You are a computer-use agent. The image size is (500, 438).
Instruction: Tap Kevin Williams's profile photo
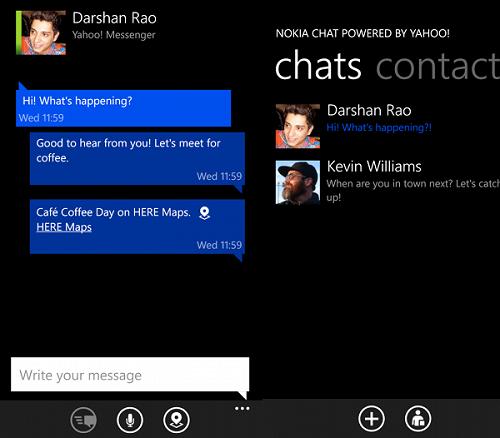298,182
